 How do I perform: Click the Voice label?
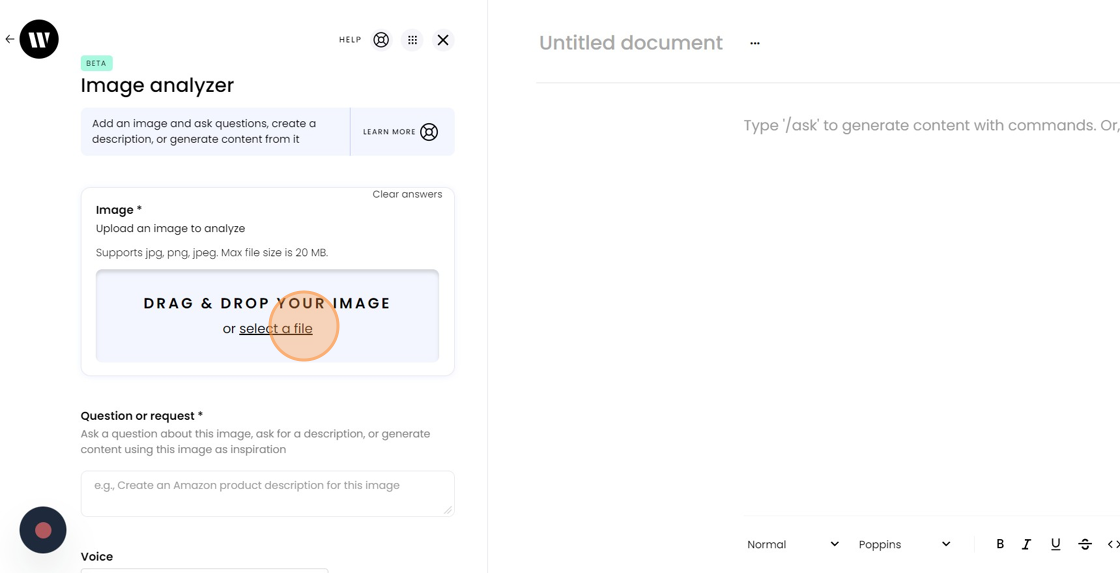[x=96, y=557]
